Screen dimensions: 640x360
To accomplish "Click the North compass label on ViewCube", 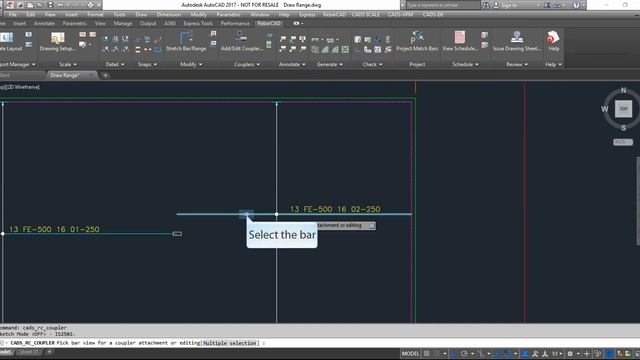I will (623, 90).
